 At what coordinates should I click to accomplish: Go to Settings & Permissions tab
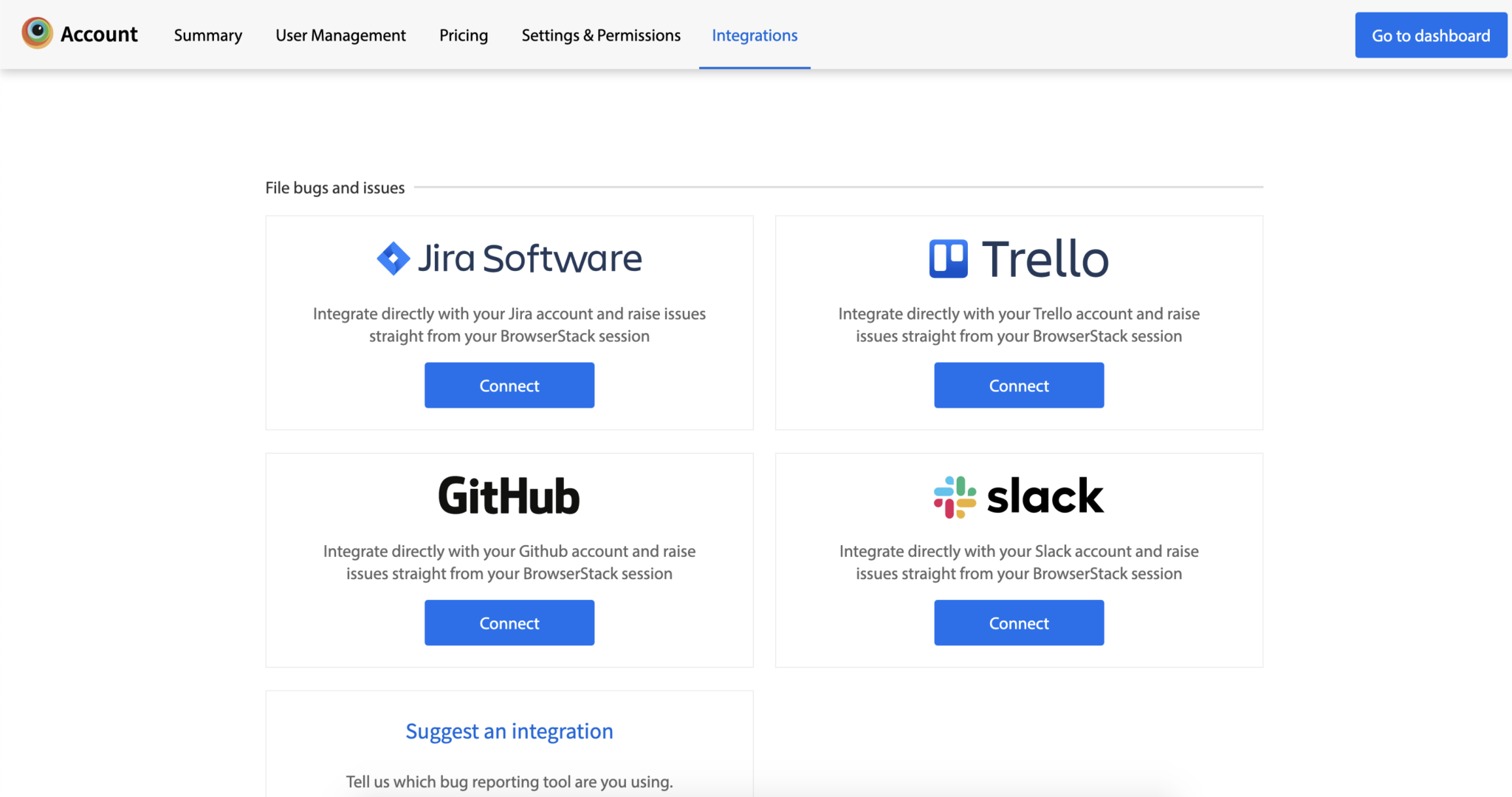(601, 35)
